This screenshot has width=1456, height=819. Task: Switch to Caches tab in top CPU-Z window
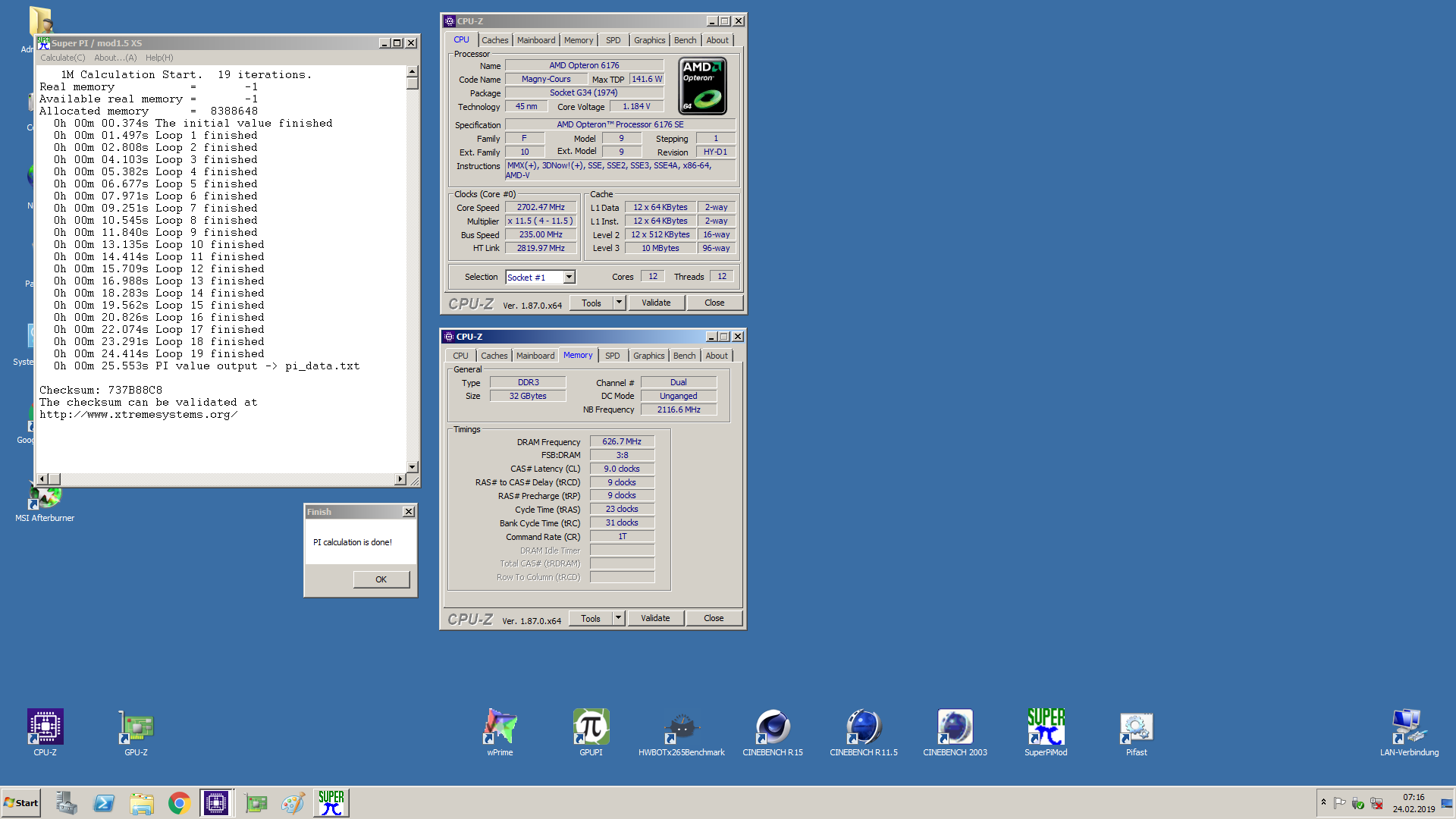coord(494,40)
